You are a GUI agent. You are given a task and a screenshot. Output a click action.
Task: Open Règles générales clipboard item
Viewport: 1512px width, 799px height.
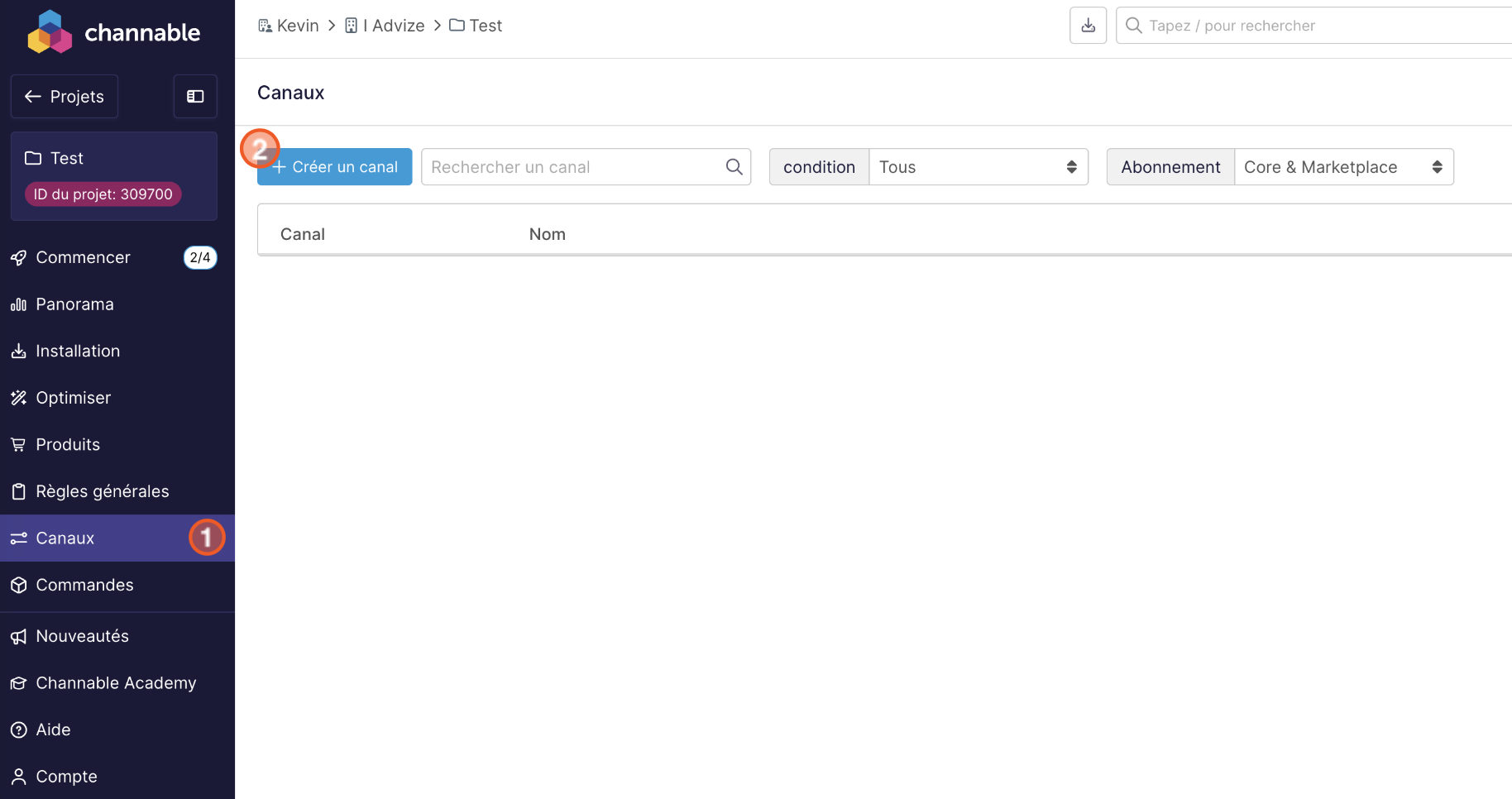102,491
